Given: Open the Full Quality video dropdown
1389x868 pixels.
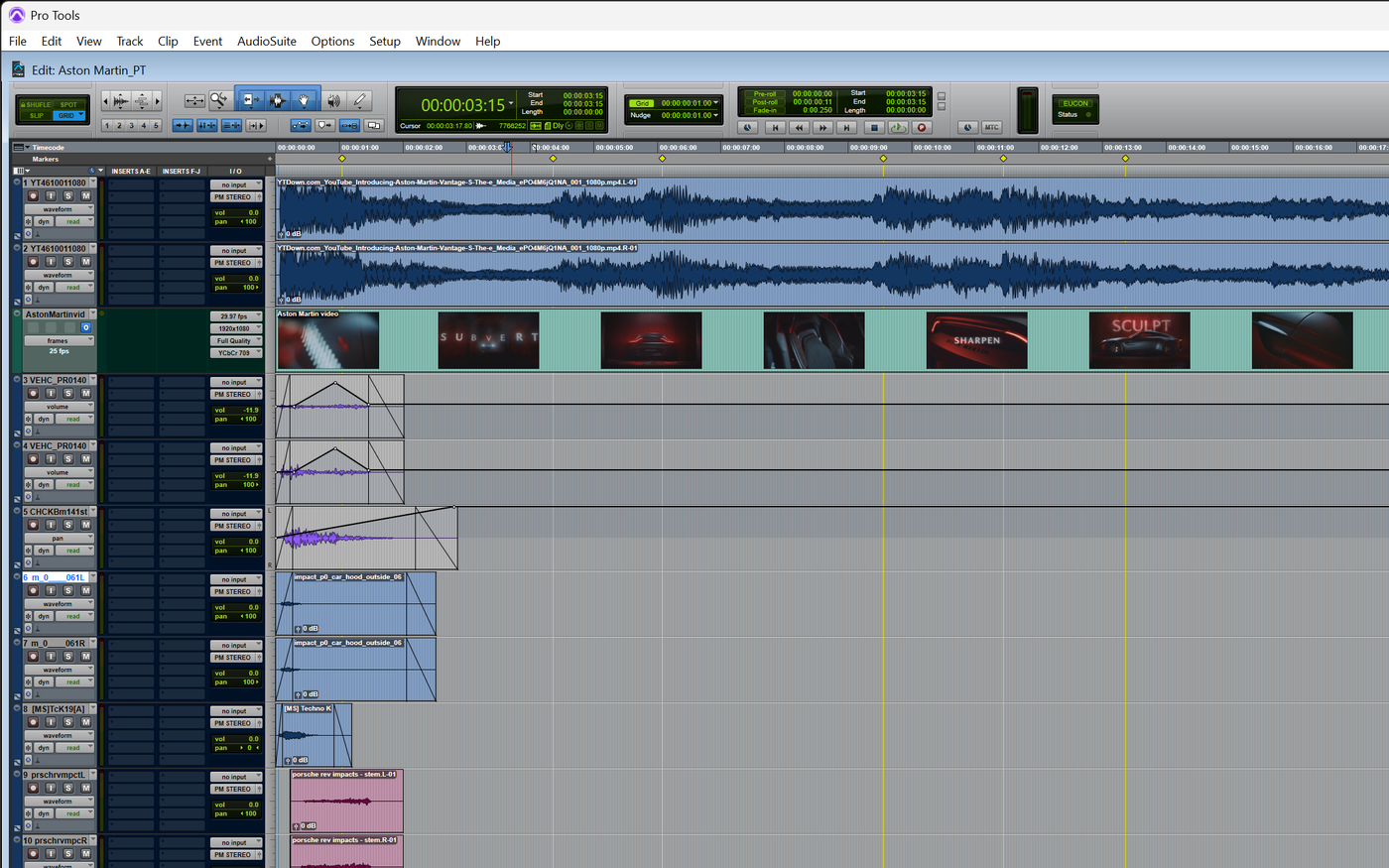Looking at the screenshot, I should 235,340.
